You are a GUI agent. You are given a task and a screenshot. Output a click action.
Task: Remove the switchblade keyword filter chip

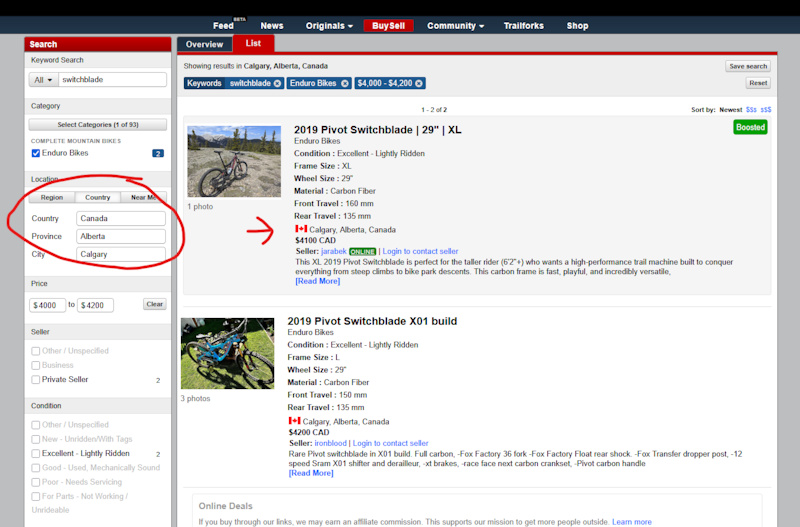click(x=277, y=83)
